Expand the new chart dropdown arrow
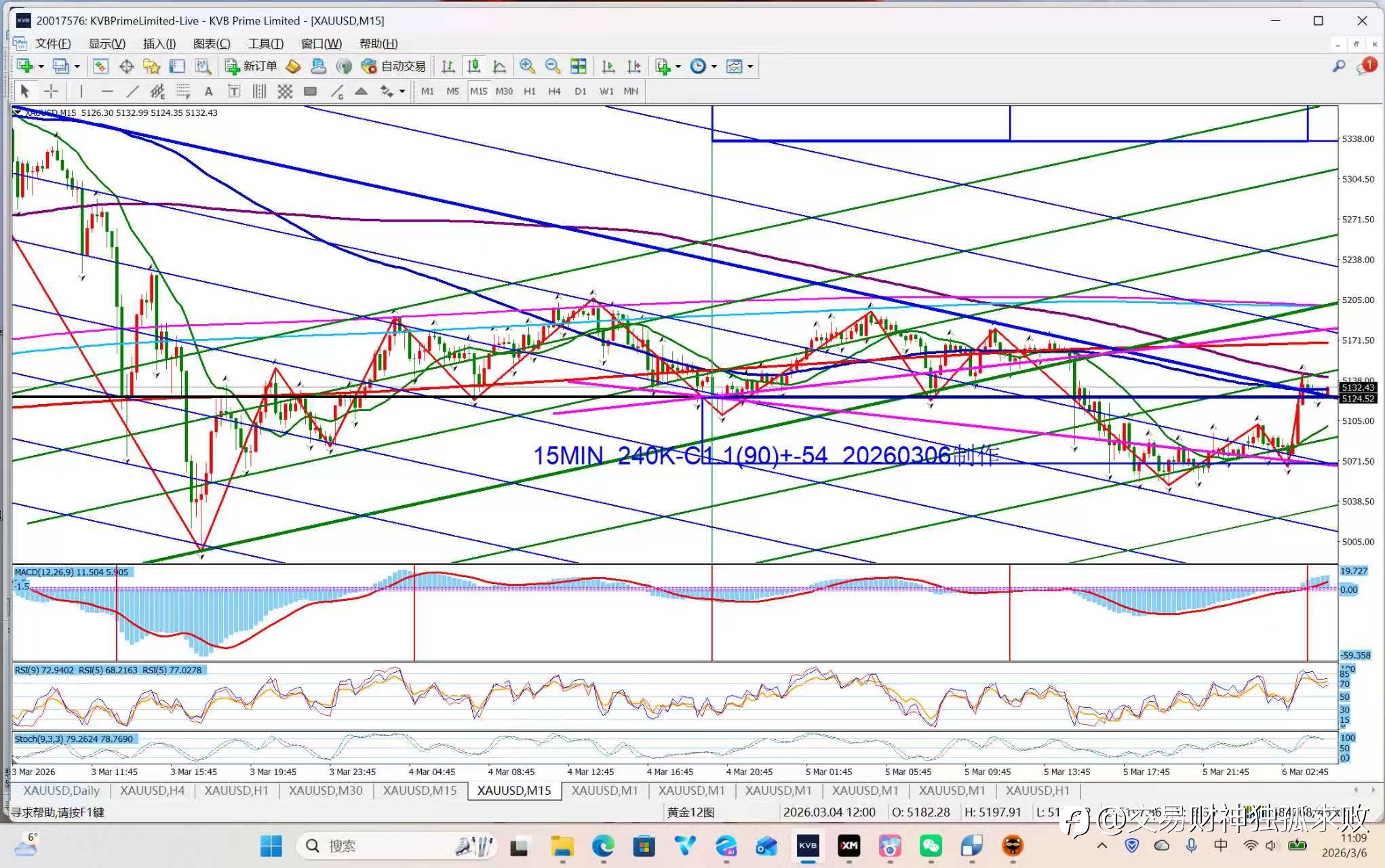 coord(41,66)
